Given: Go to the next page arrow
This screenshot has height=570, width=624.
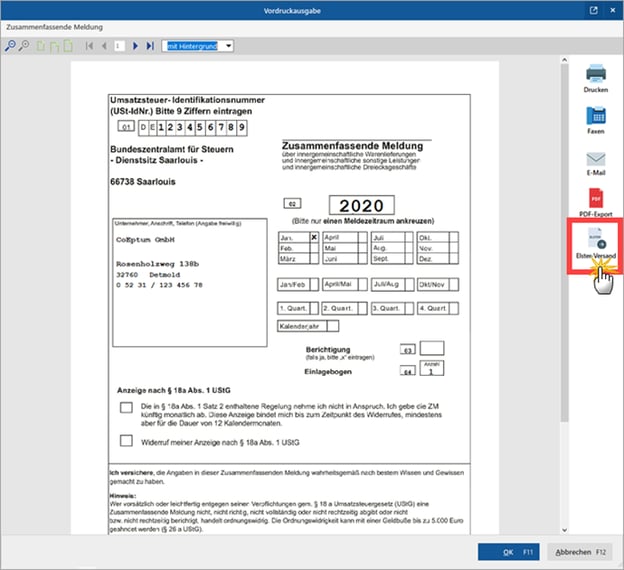Looking at the screenshot, I should [x=137, y=46].
